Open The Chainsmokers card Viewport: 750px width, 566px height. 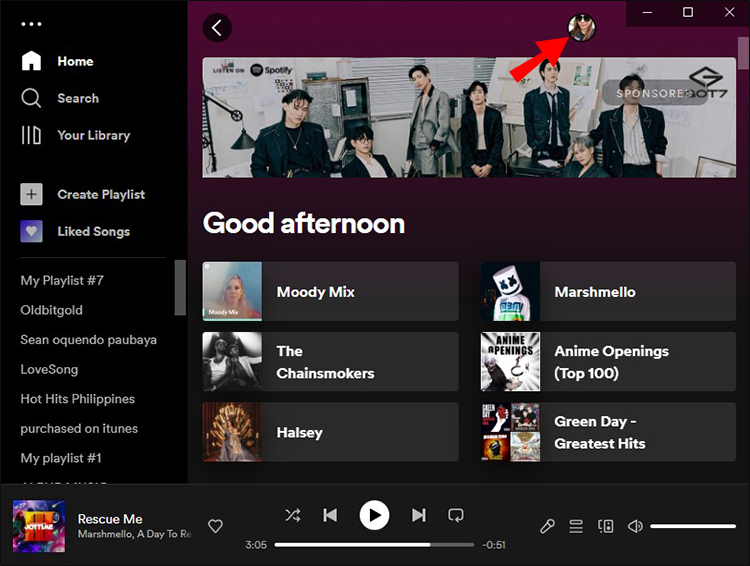[330, 362]
